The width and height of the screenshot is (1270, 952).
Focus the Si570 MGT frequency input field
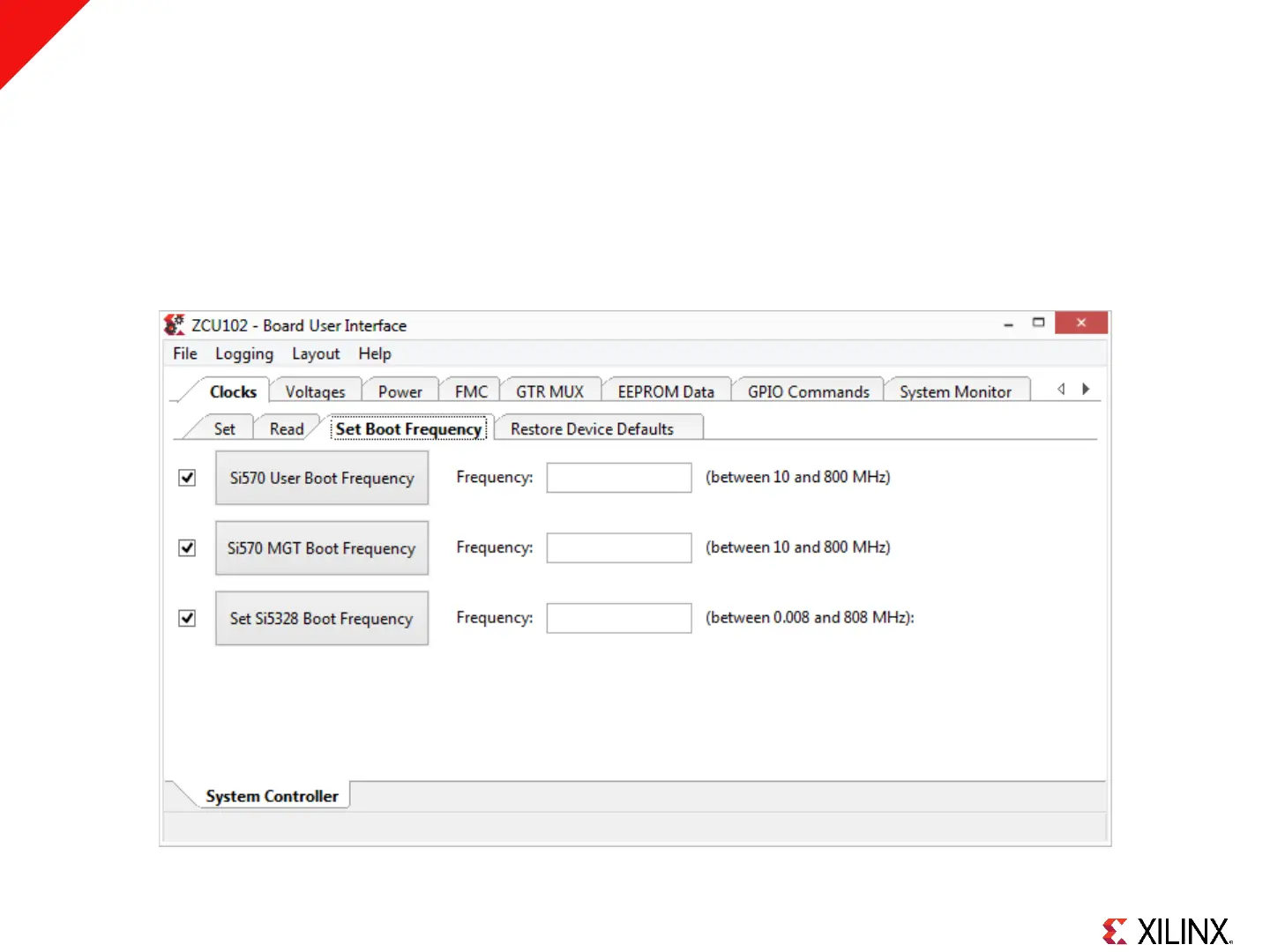click(619, 547)
